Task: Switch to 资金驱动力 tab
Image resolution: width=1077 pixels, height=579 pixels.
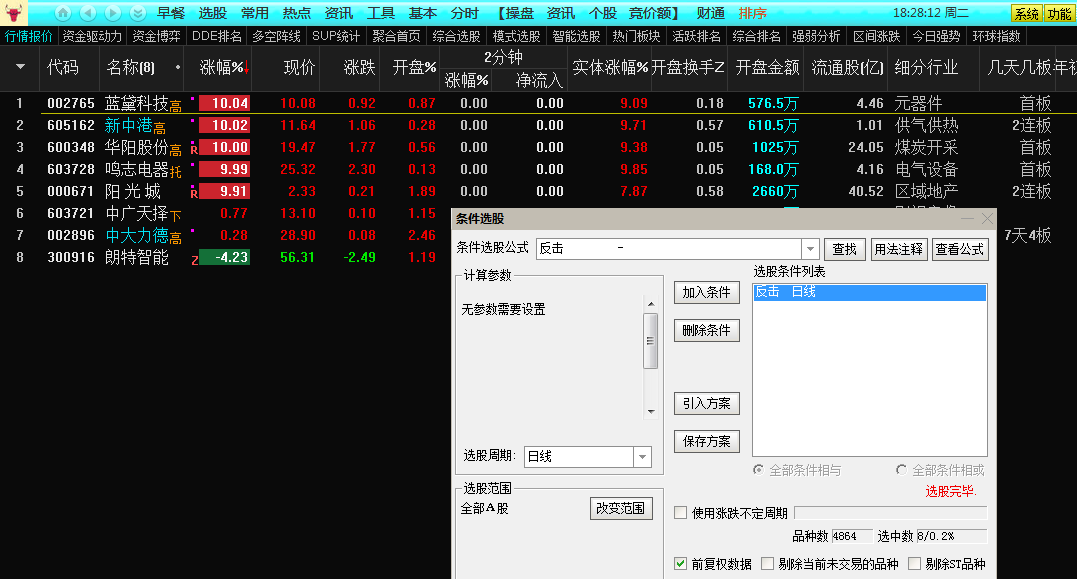Action: click(92, 36)
